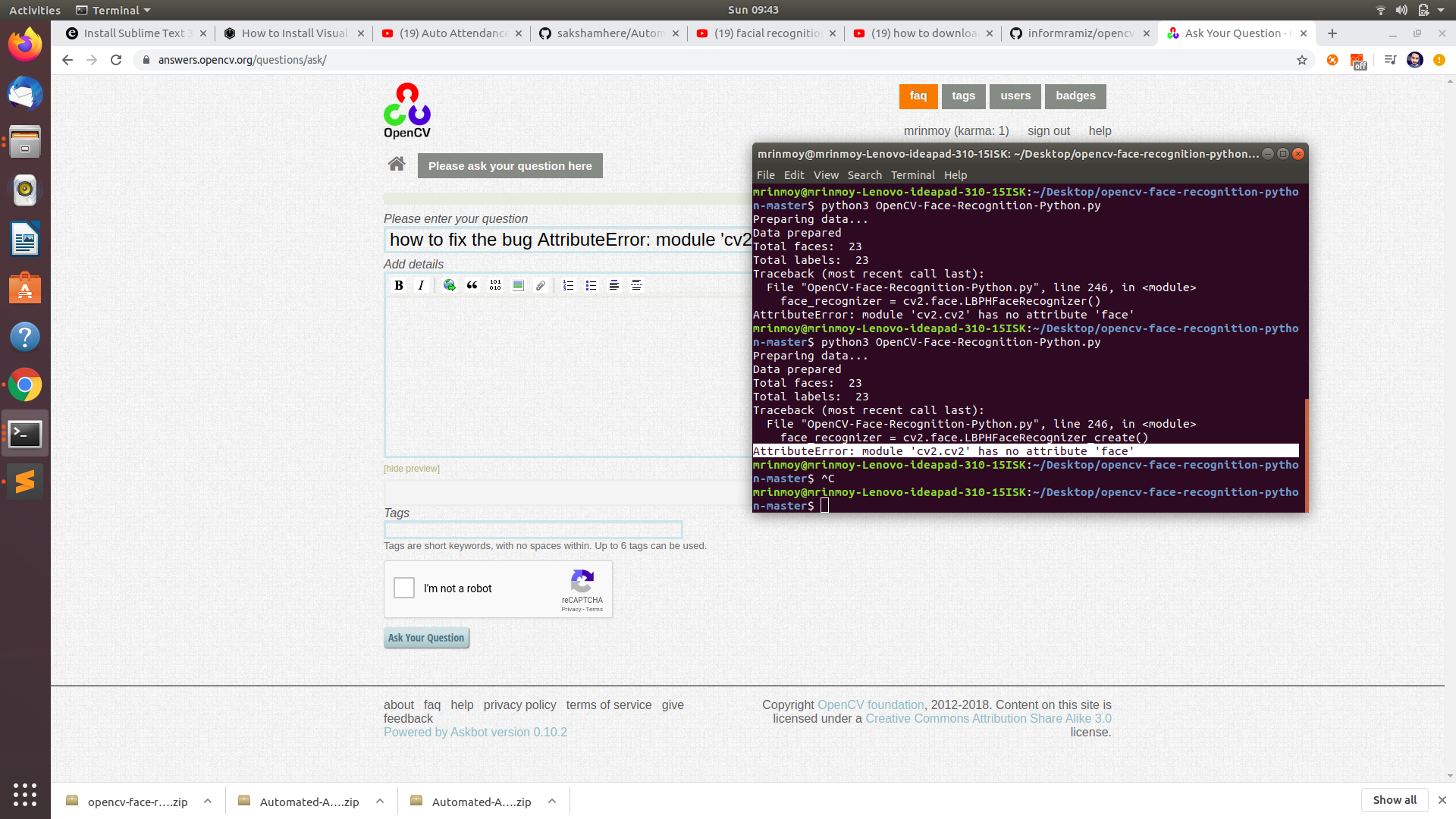Open the users page

1015,96
